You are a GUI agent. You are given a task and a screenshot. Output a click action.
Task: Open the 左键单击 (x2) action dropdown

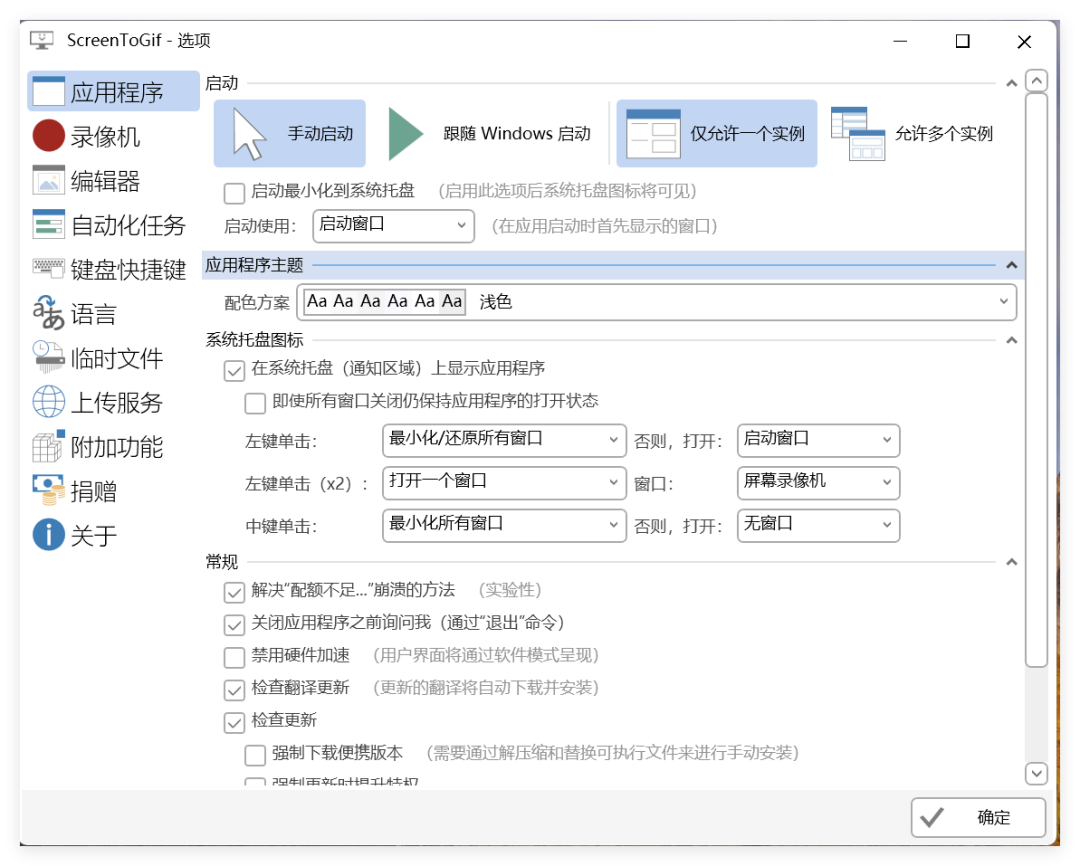pyautogui.click(x=504, y=482)
